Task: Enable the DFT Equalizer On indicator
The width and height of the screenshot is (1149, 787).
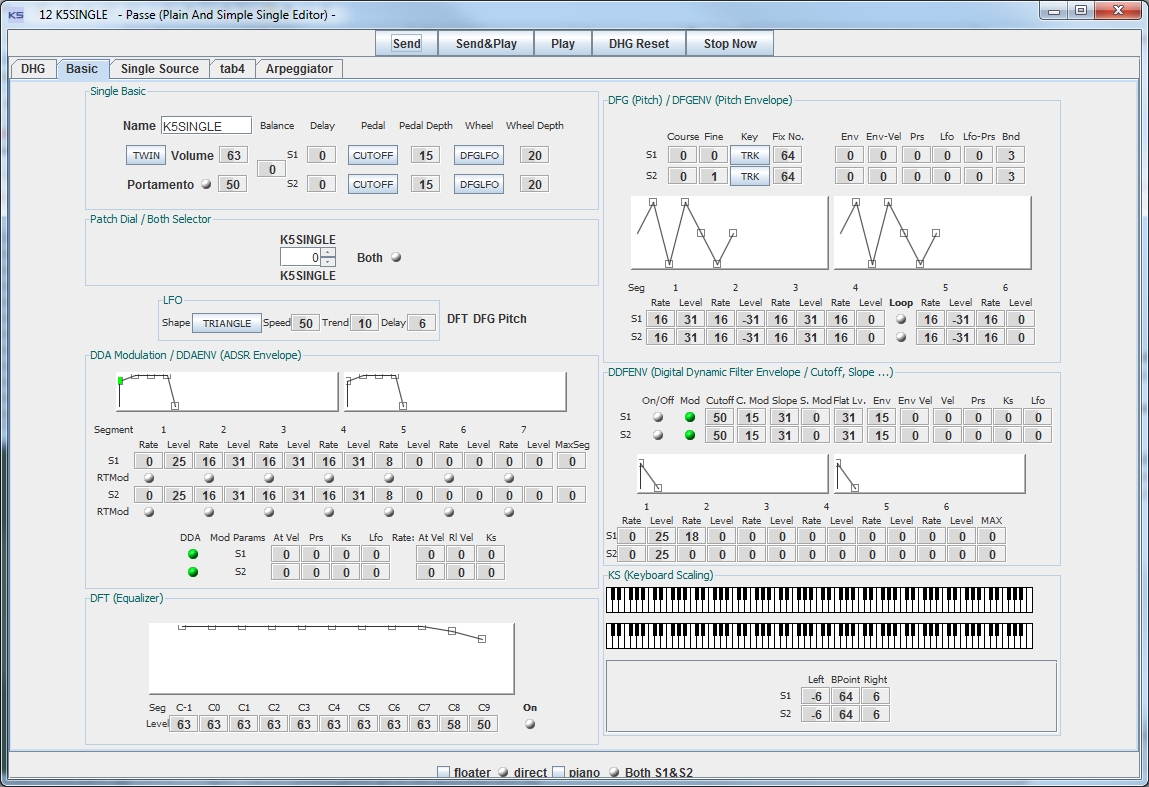Action: pyautogui.click(x=530, y=724)
